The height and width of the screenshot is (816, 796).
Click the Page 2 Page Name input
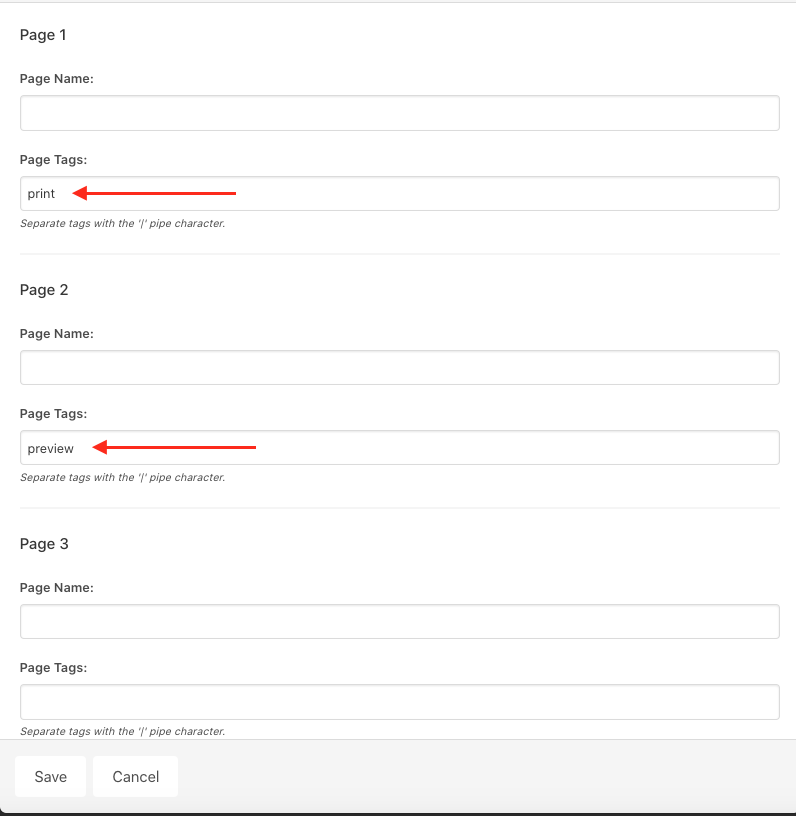click(399, 367)
